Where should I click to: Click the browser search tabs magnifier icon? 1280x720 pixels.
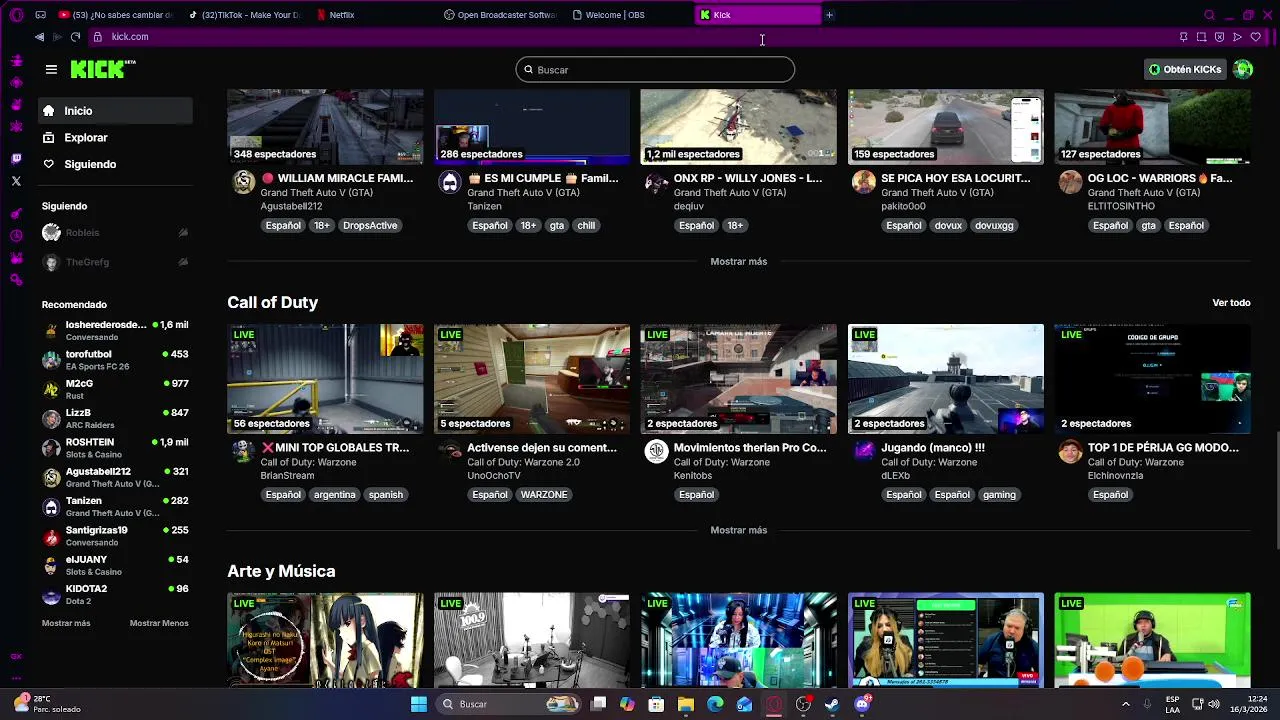coord(1209,15)
